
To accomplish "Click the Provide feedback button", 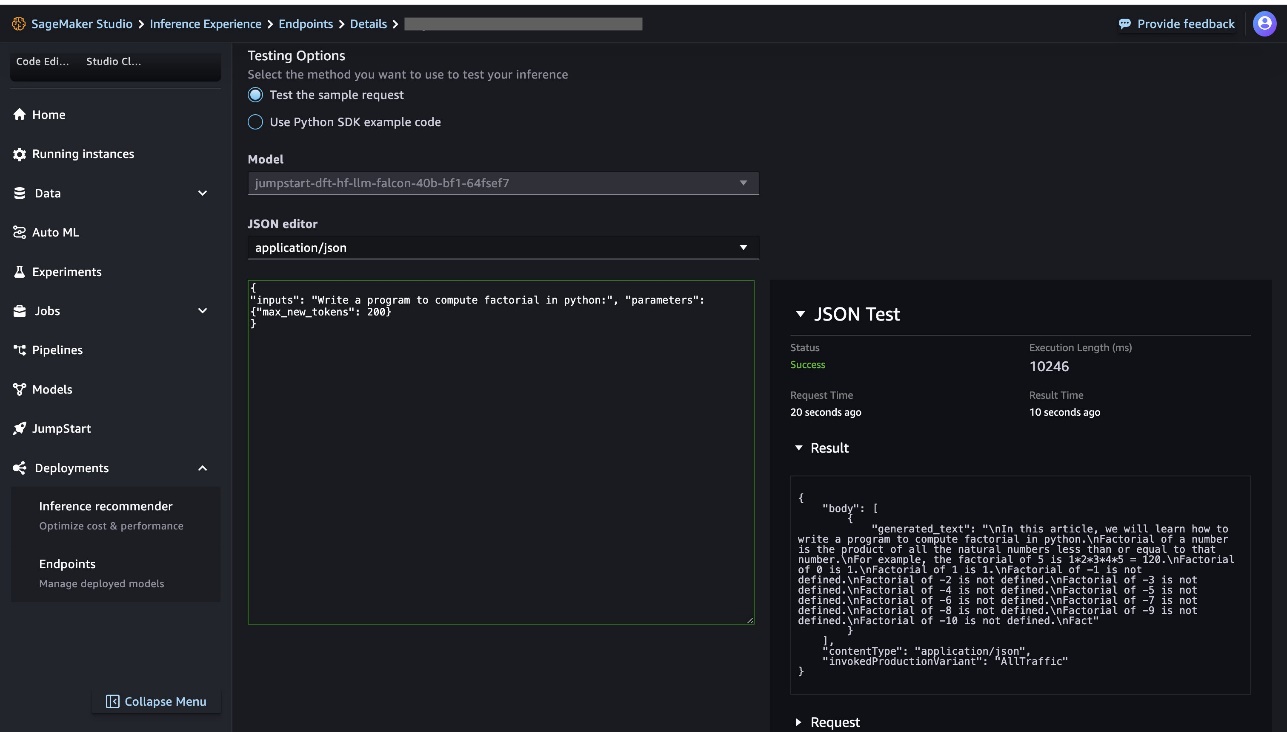I will click(1177, 24).
